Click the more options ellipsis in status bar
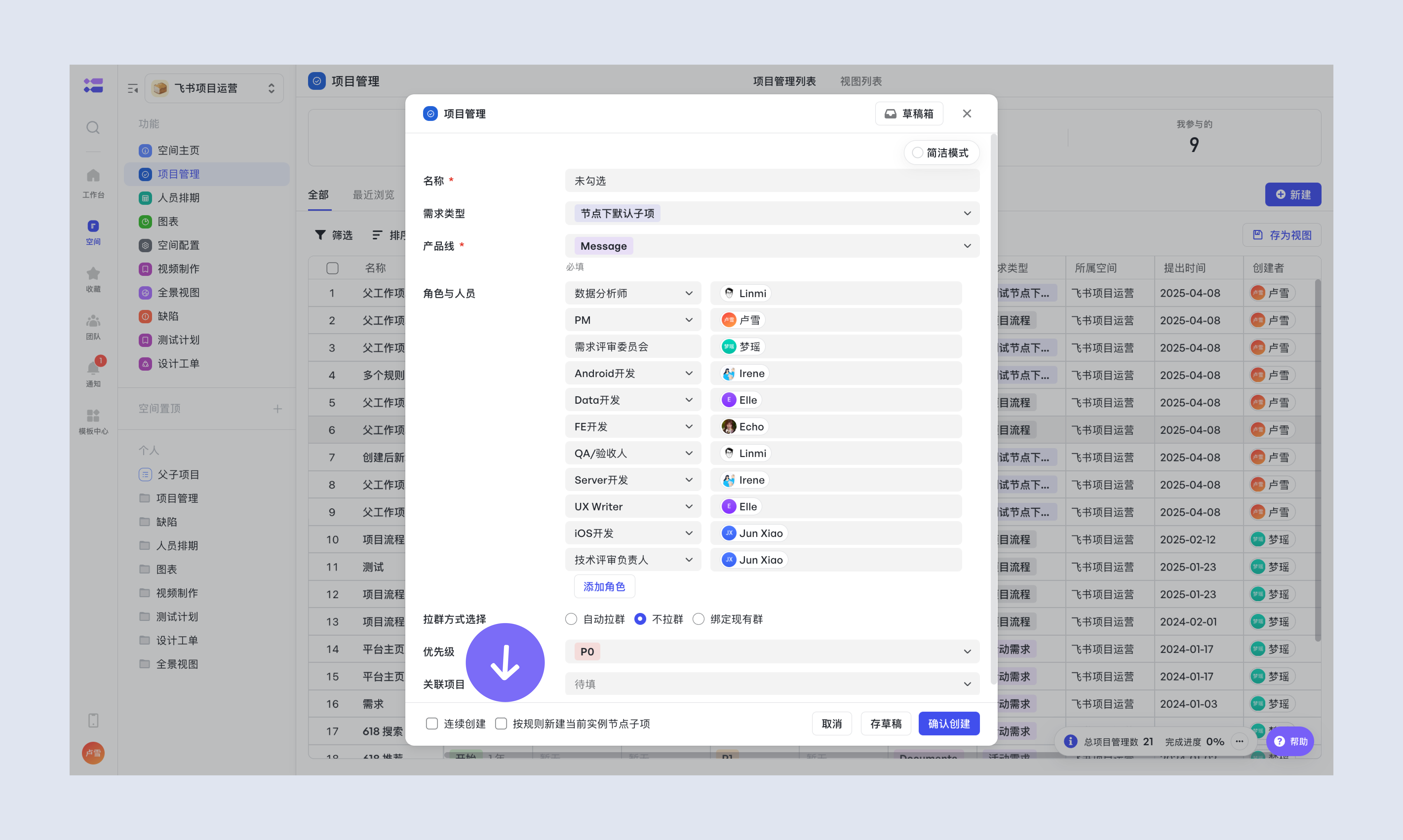The height and width of the screenshot is (840, 1403). 1239,742
